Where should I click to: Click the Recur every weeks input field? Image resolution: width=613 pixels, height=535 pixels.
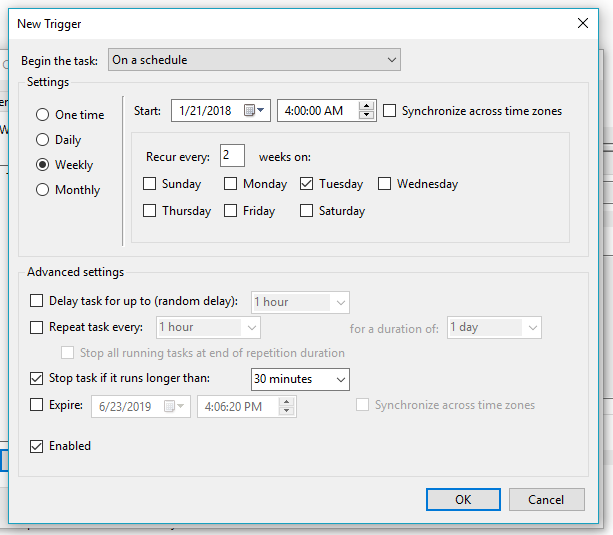click(232, 156)
